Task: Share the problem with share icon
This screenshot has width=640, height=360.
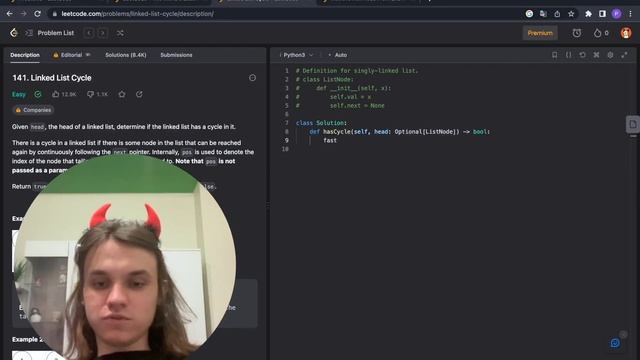Action: pos(139,94)
